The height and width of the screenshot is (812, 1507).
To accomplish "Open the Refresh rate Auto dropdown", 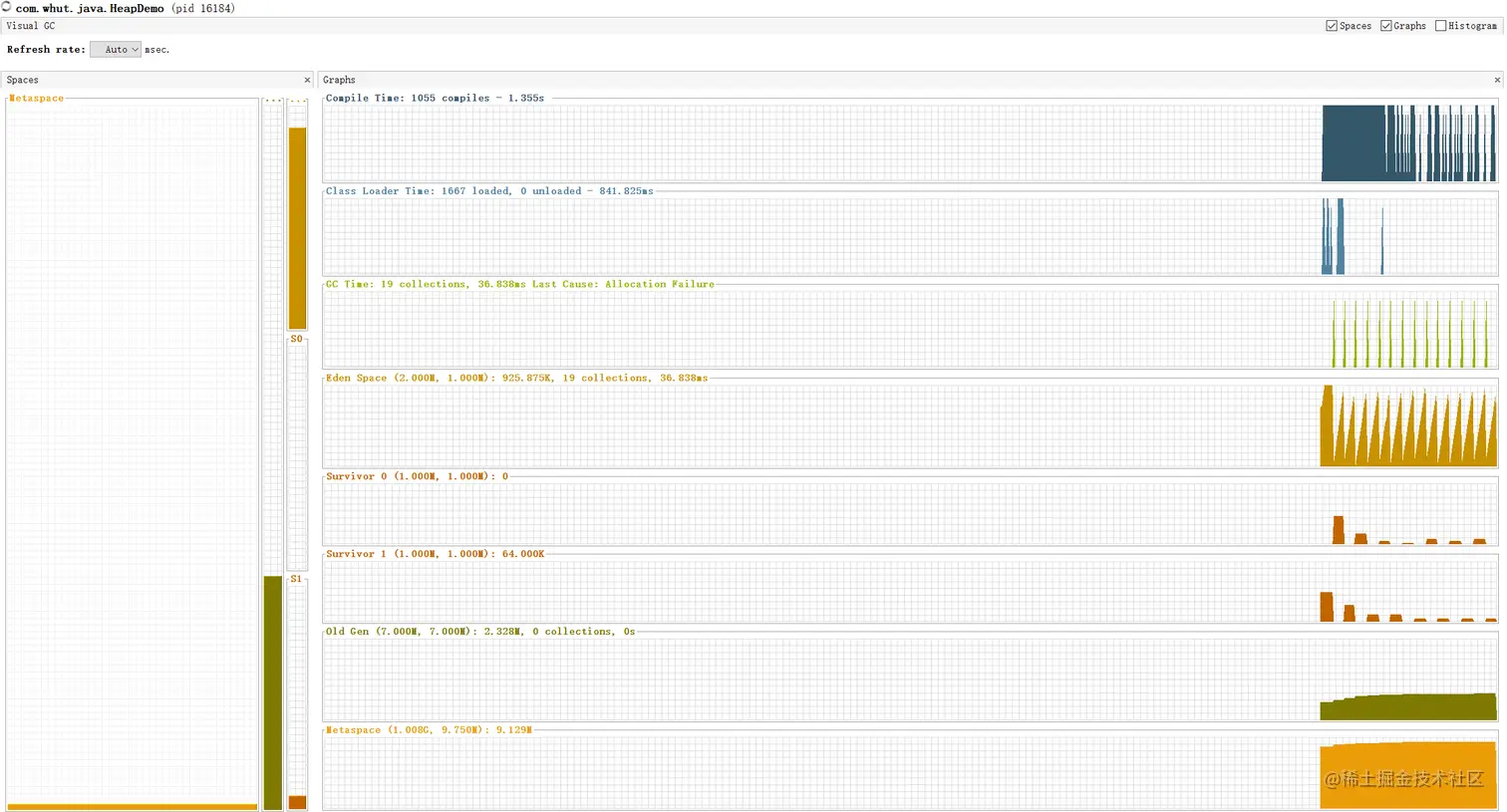I will [116, 50].
